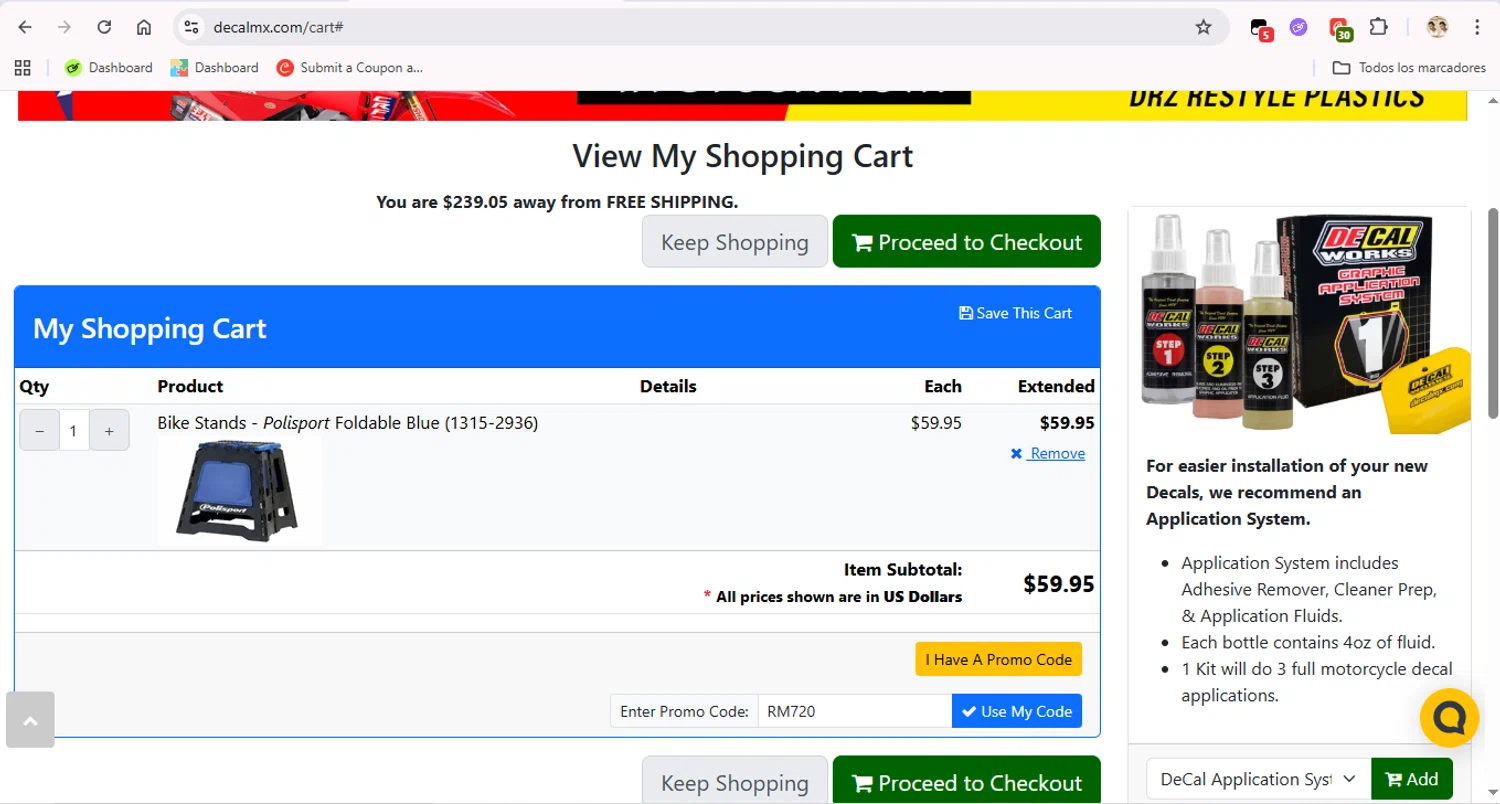The width and height of the screenshot is (1500, 804).
Task: Open Polisport bike stand thumbnail
Action: (240, 491)
